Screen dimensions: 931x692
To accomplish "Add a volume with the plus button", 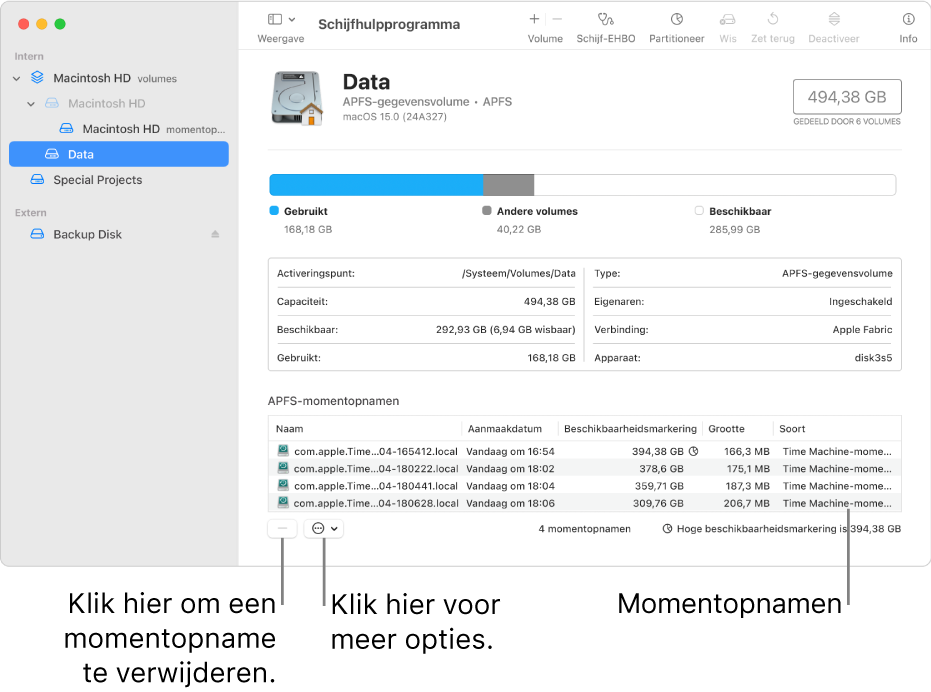I will coord(534,19).
